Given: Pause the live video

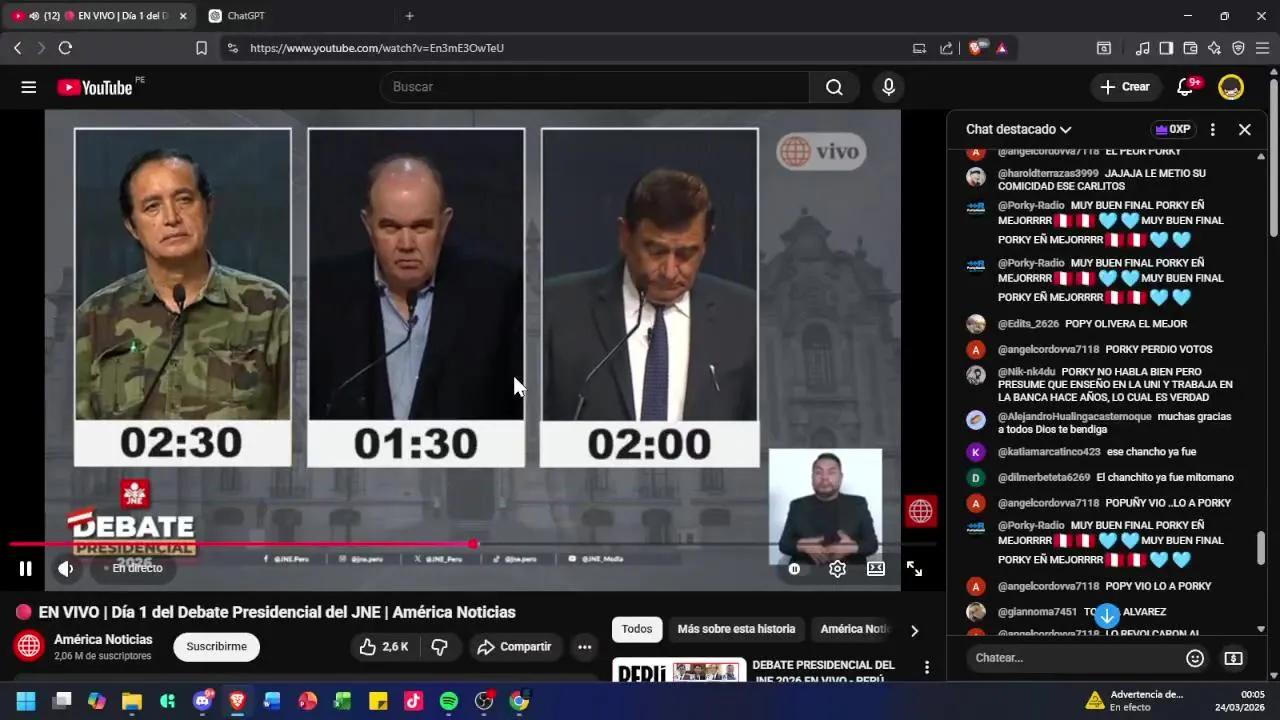Looking at the screenshot, I should coord(26,568).
